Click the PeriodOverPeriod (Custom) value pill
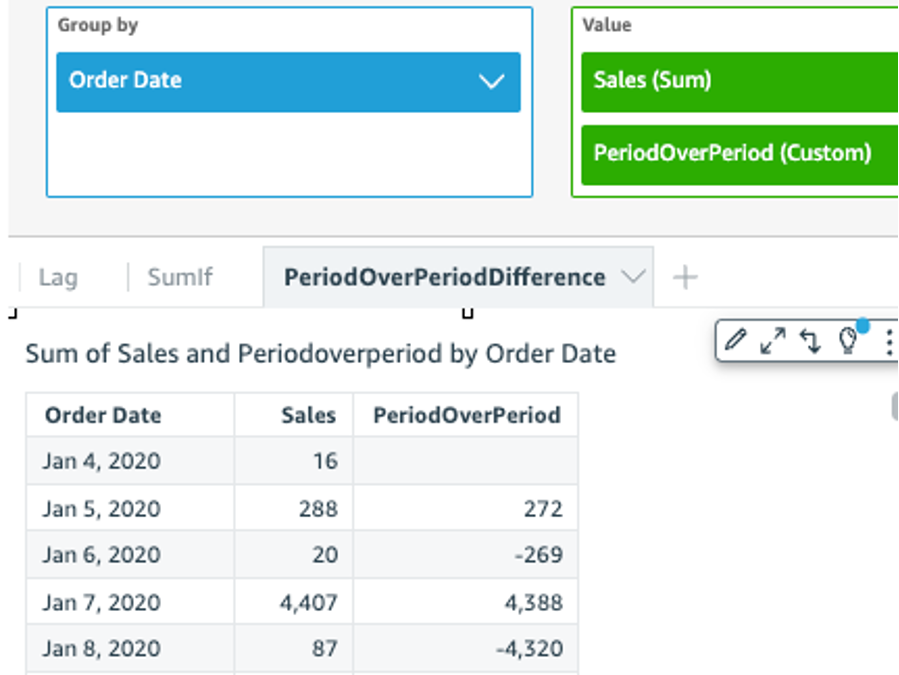 pyautogui.click(x=737, y=153)
